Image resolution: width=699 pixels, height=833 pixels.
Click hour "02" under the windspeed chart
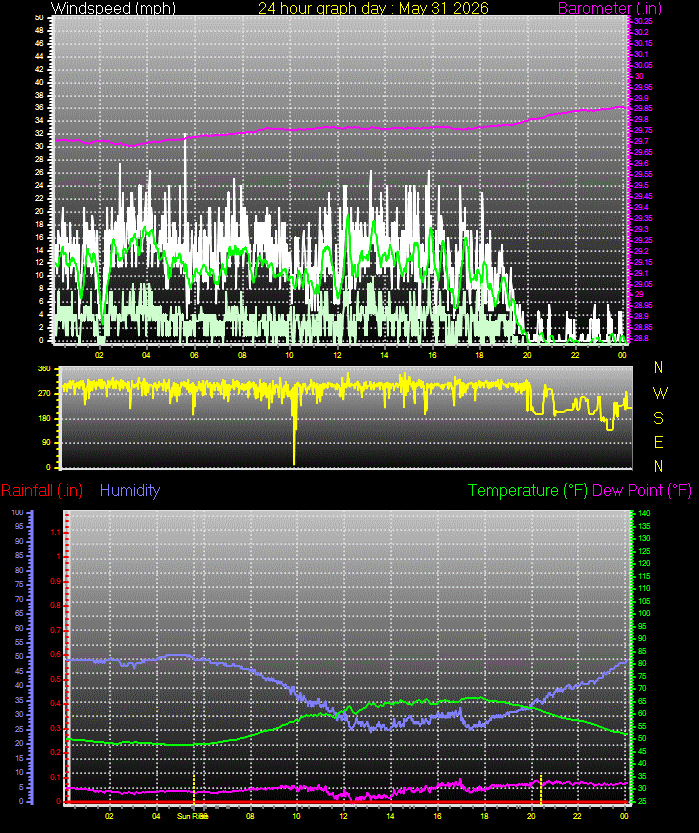(x=99, y=355)
